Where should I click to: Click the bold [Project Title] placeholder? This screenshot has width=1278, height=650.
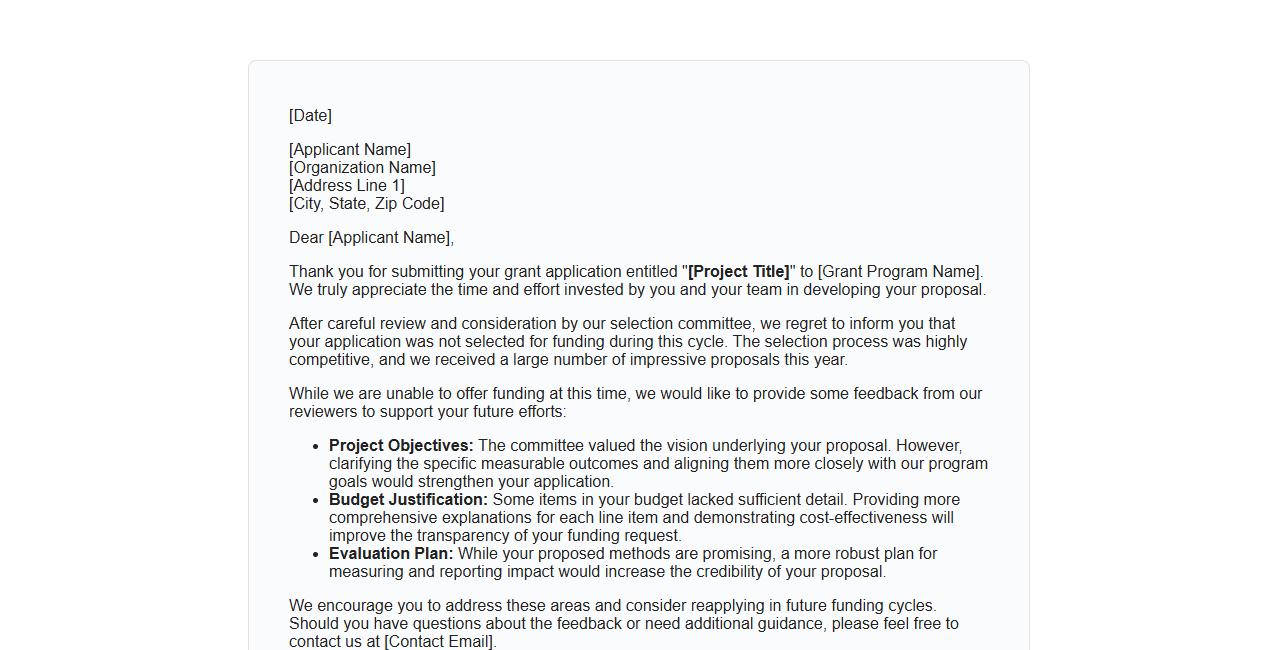(x=738, y=272)
